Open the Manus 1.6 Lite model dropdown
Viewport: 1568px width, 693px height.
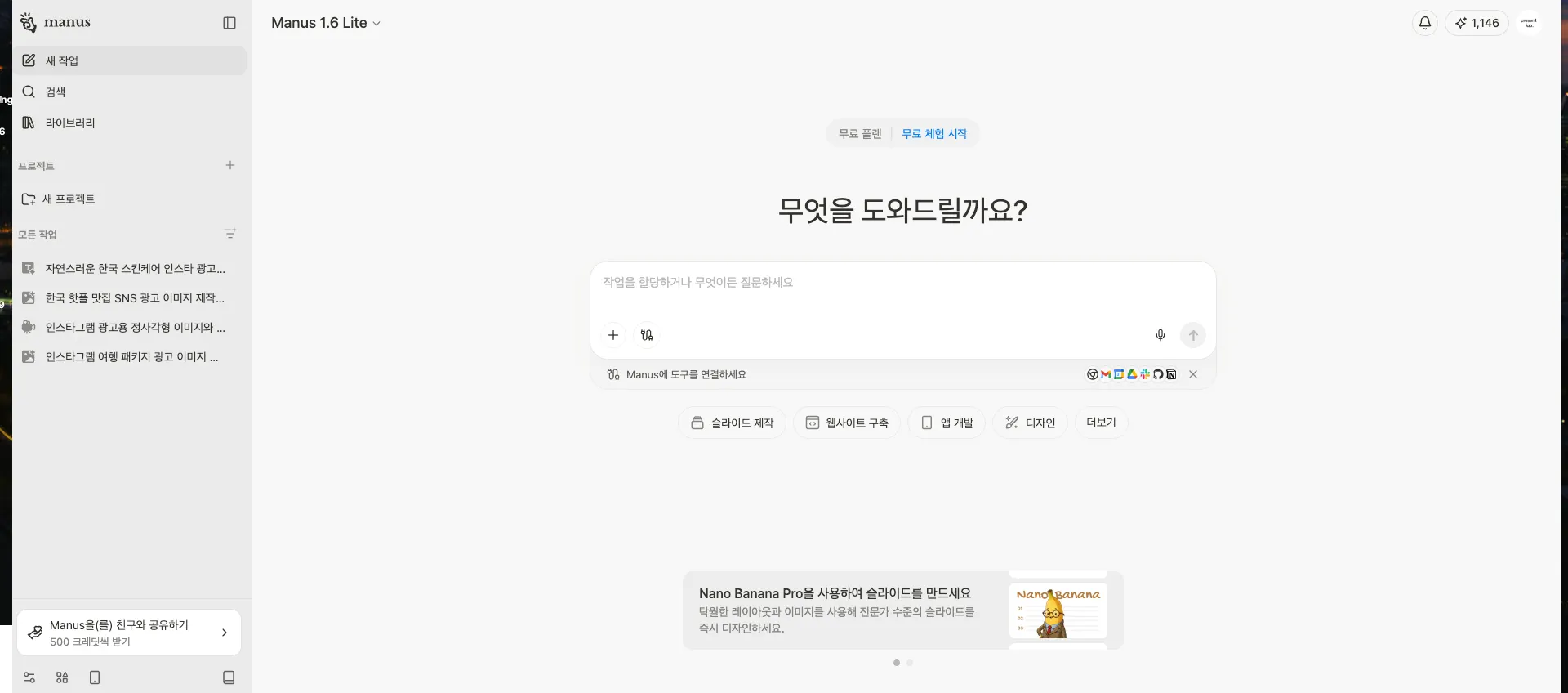[x=326, y=23]
